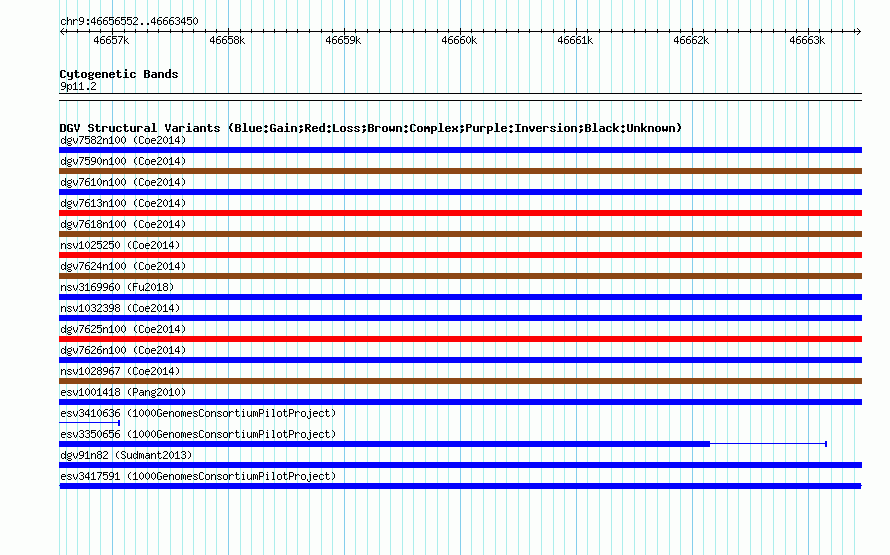Click the 46663k ruler tick label
The height and width of the screenshot is (555, 890).
(x=807, y=40)
